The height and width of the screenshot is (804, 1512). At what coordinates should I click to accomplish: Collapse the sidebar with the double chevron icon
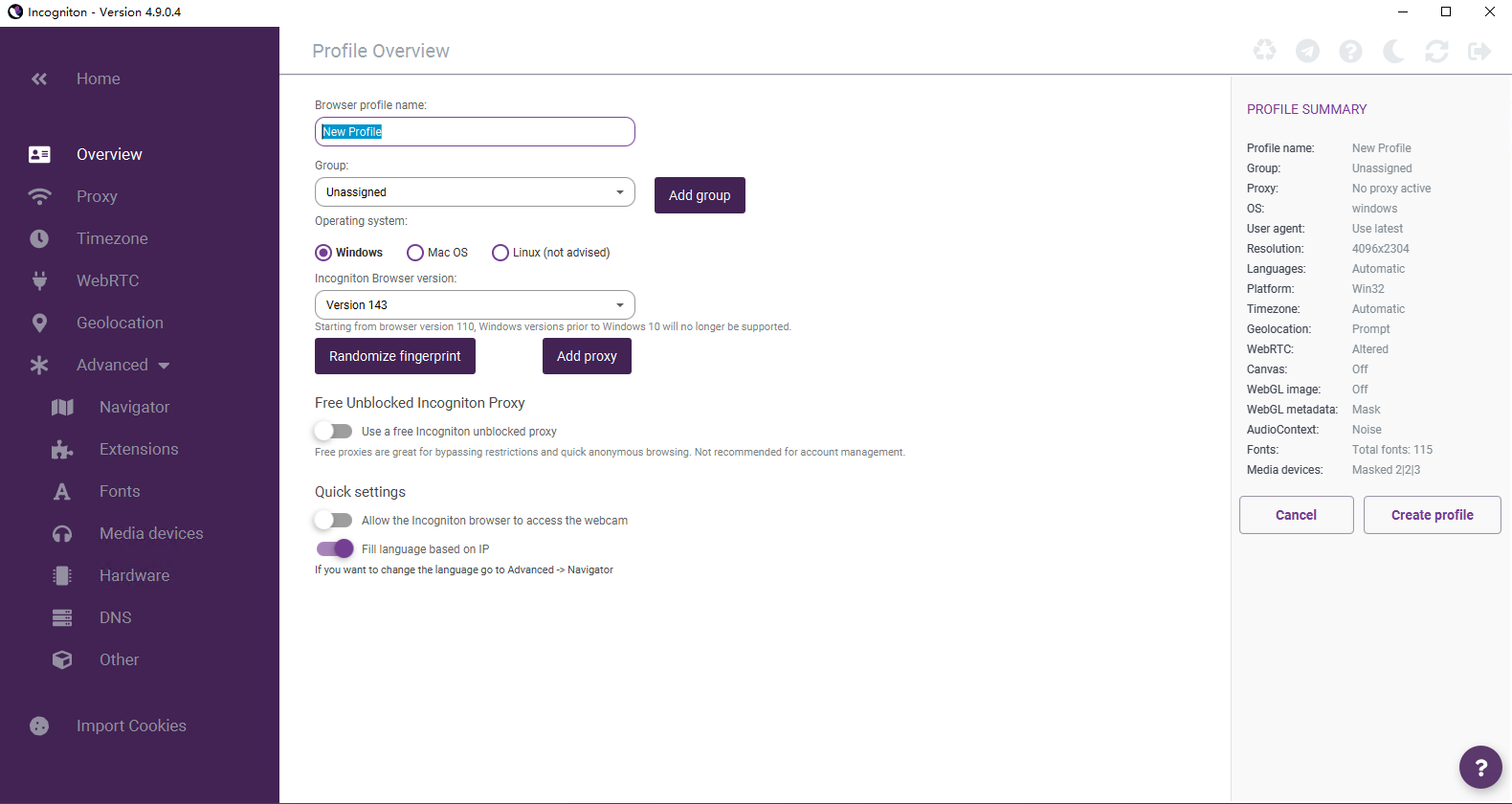coord(39,79)
